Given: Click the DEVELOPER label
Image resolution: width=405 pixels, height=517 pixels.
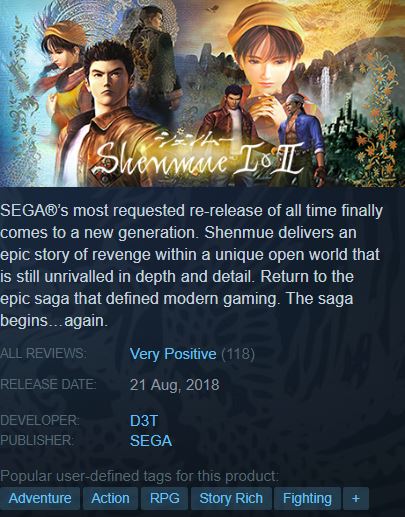Looking at the screenshot, I should click(40, 420).
